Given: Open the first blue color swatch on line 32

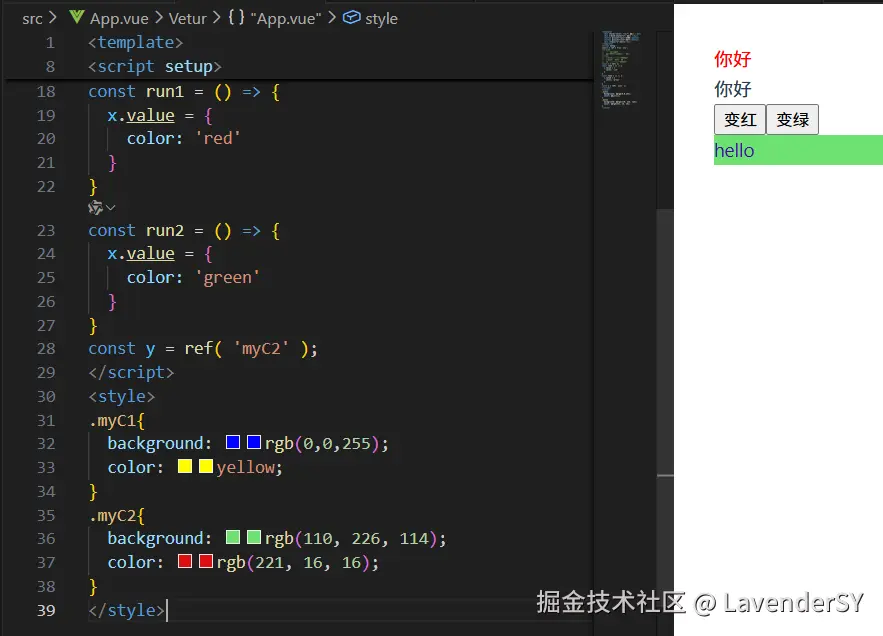Looking at the screenshot, I should tap(234, 442).
